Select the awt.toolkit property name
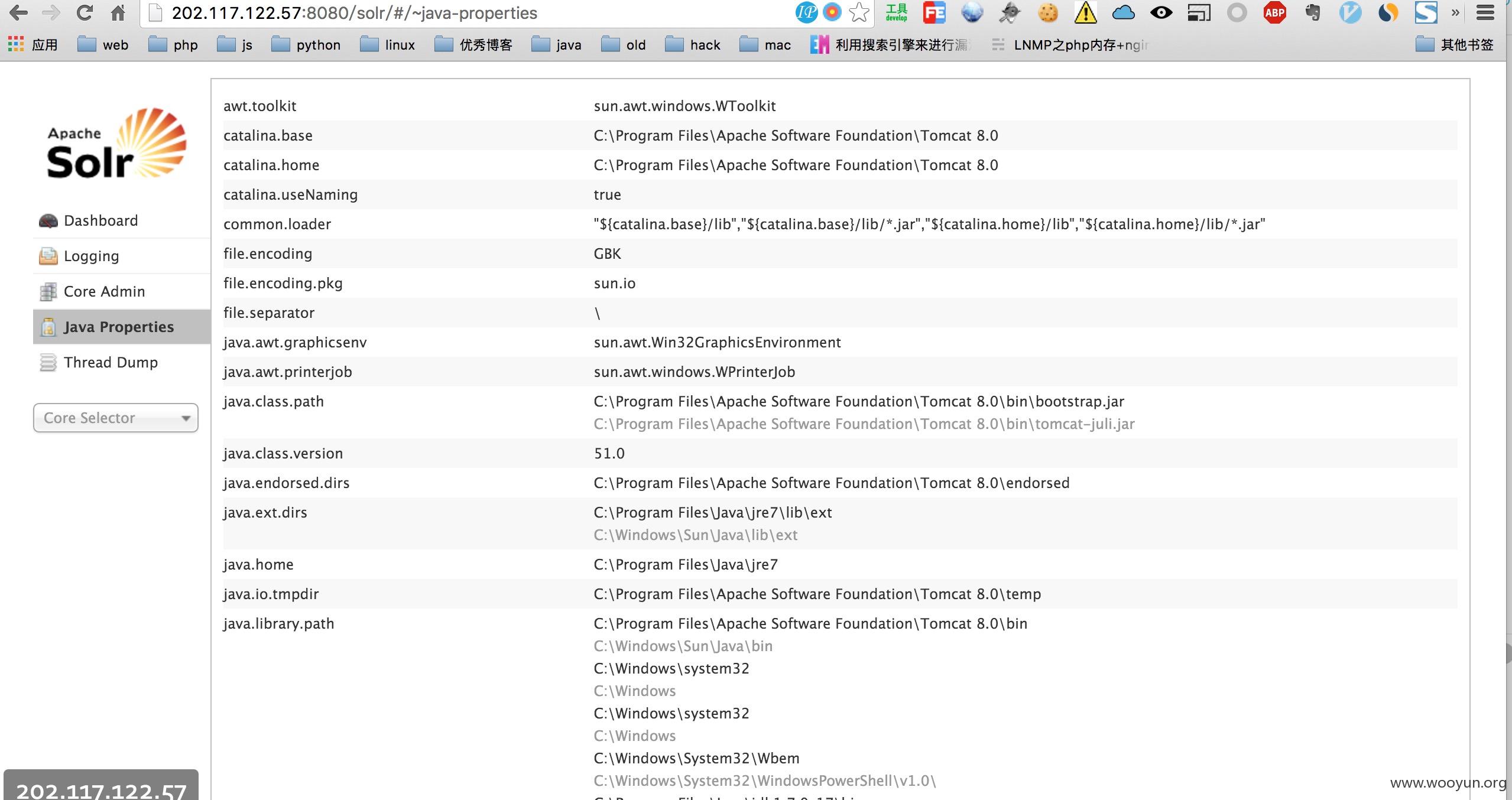 point(259,106)
